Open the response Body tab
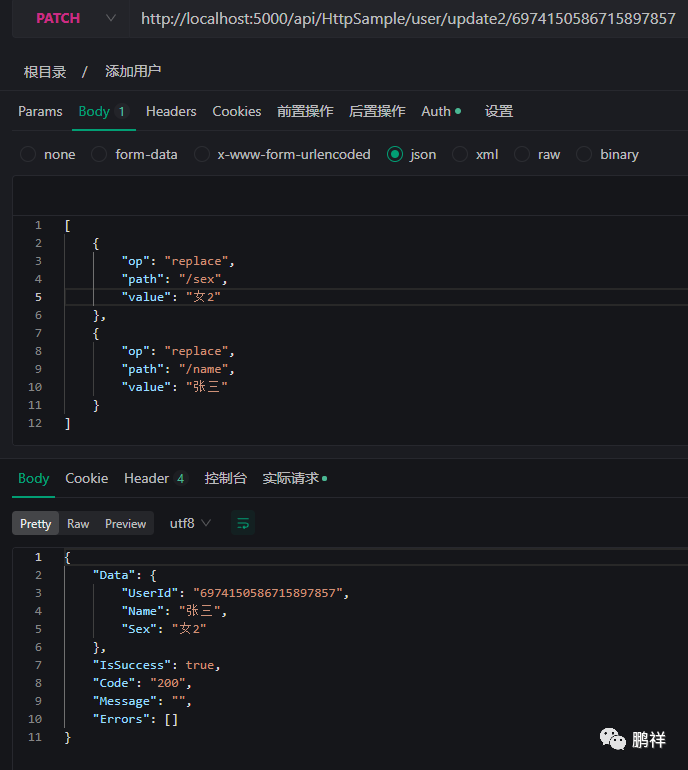Screen dimensions: 688x770 click(33, 478)
